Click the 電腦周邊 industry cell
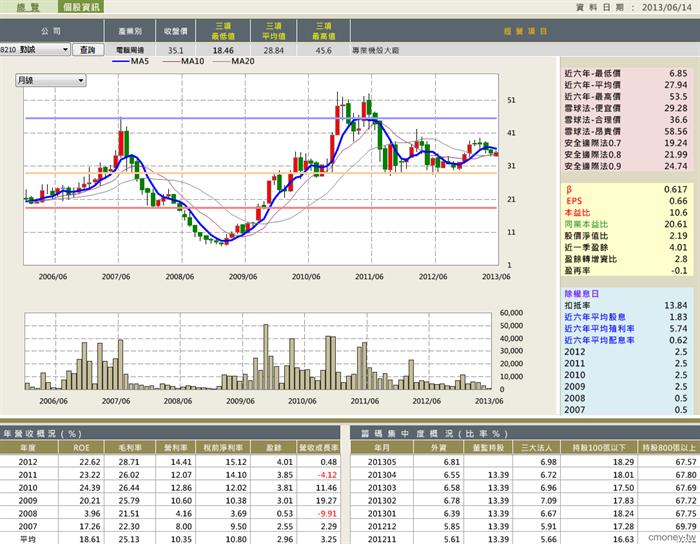 click(x=130, y=50)
